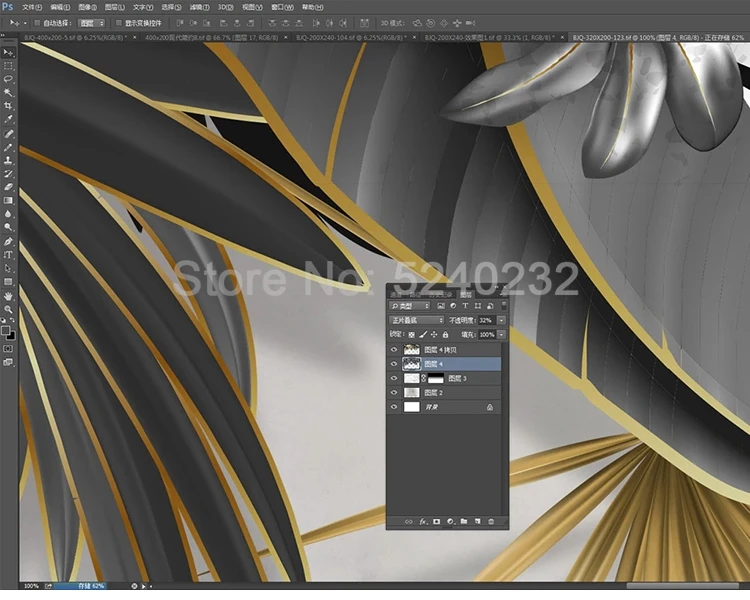
Task: Select the Rectangle shape tool
Action: pyautogui.click(x=8, y=282)
